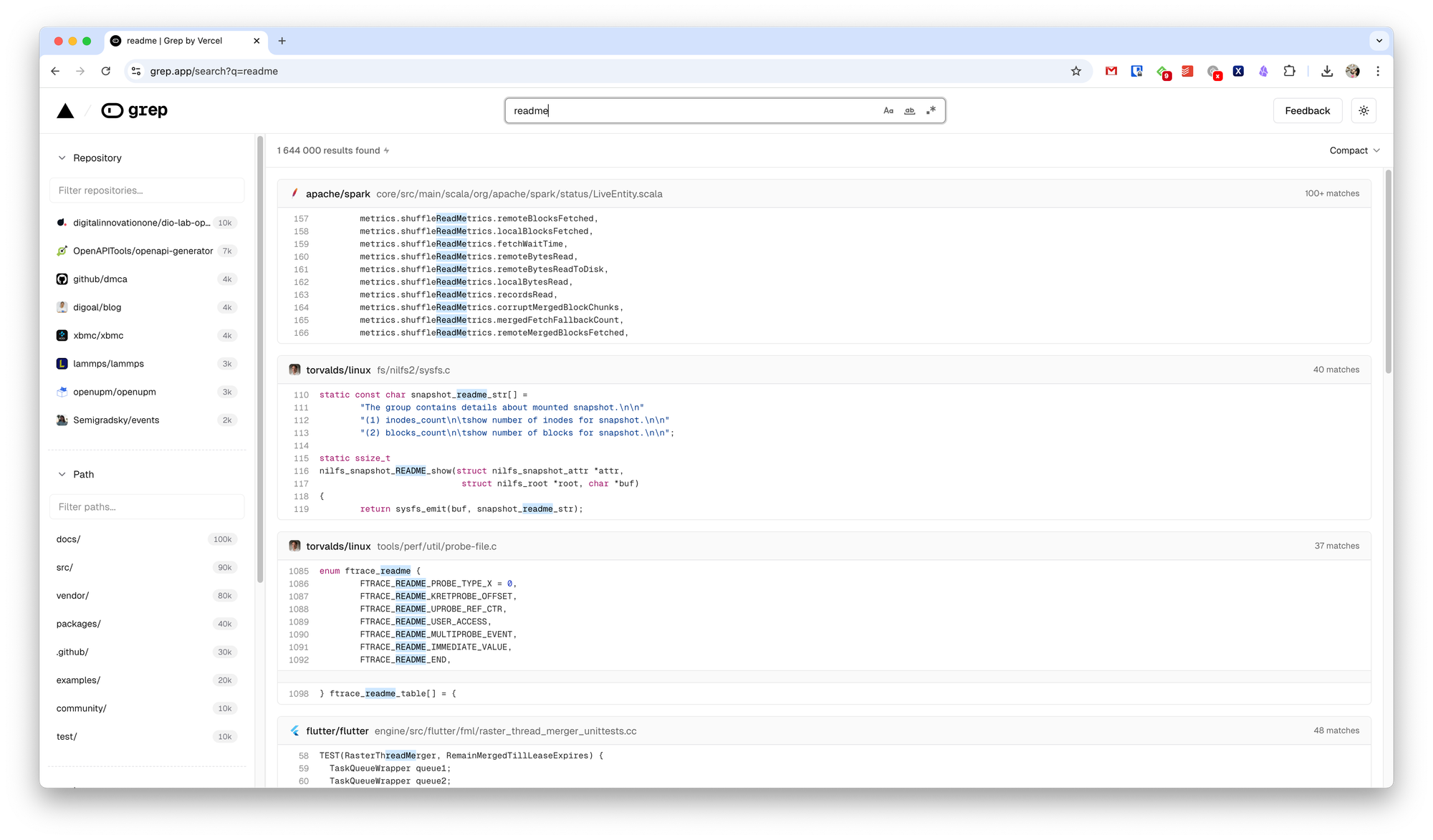Open a new browser tab

click(x=282, y=41)
